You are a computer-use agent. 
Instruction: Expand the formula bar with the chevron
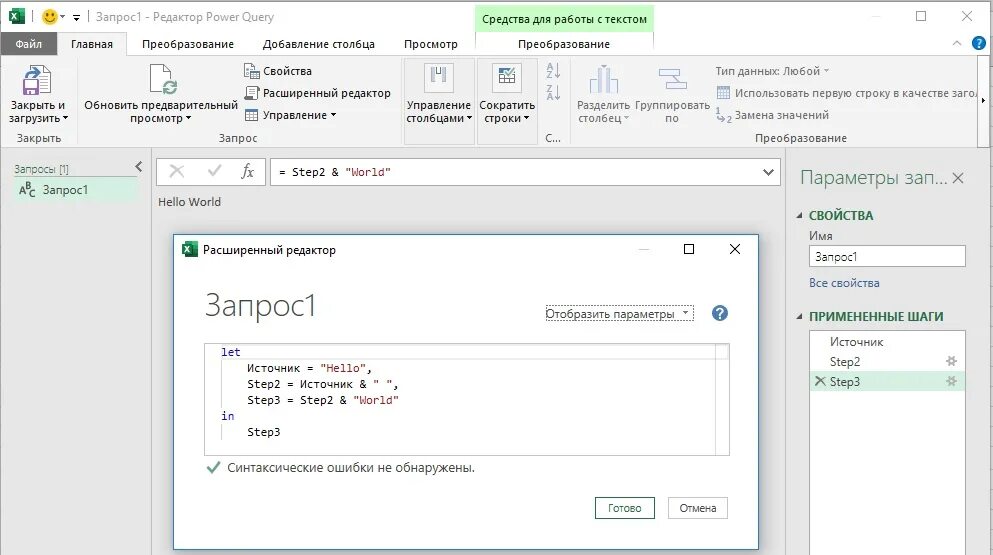[x=768, y=172]
